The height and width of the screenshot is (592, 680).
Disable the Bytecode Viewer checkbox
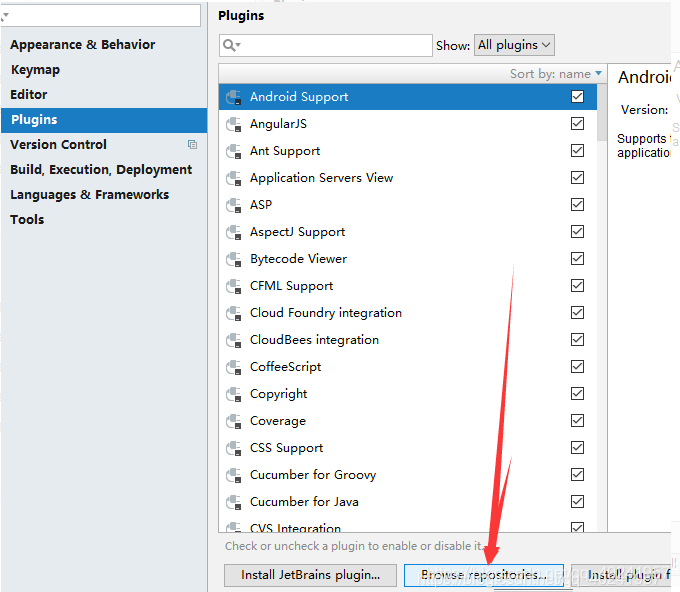(577, 258)
